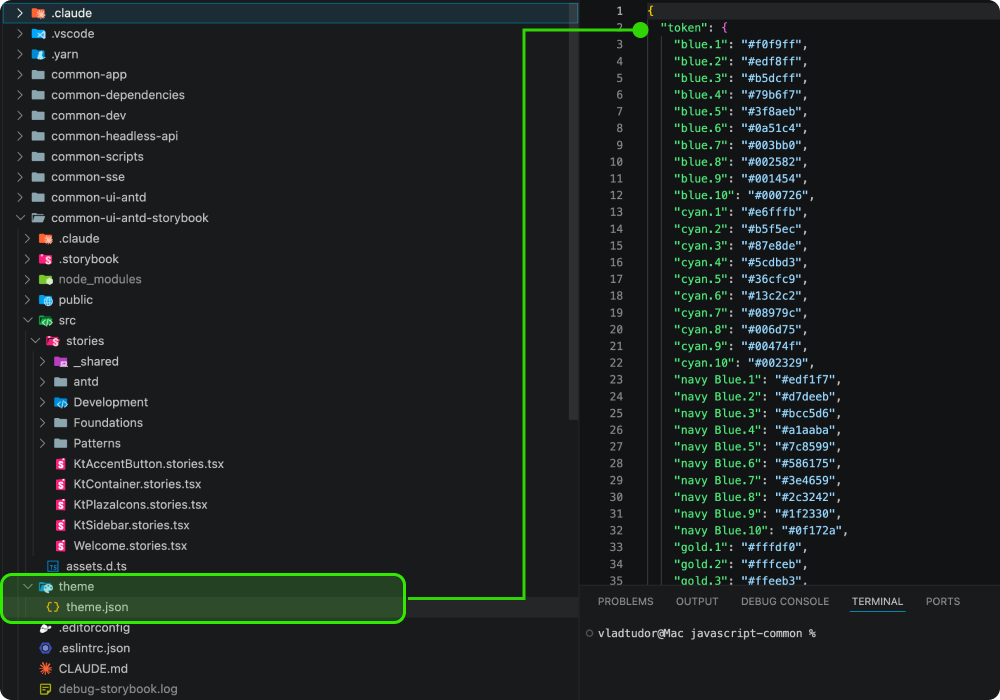Click the "navy Blue.5" value "#7c8599"
The width and height of the screenshot is (1000, 700).
[805, 447]
